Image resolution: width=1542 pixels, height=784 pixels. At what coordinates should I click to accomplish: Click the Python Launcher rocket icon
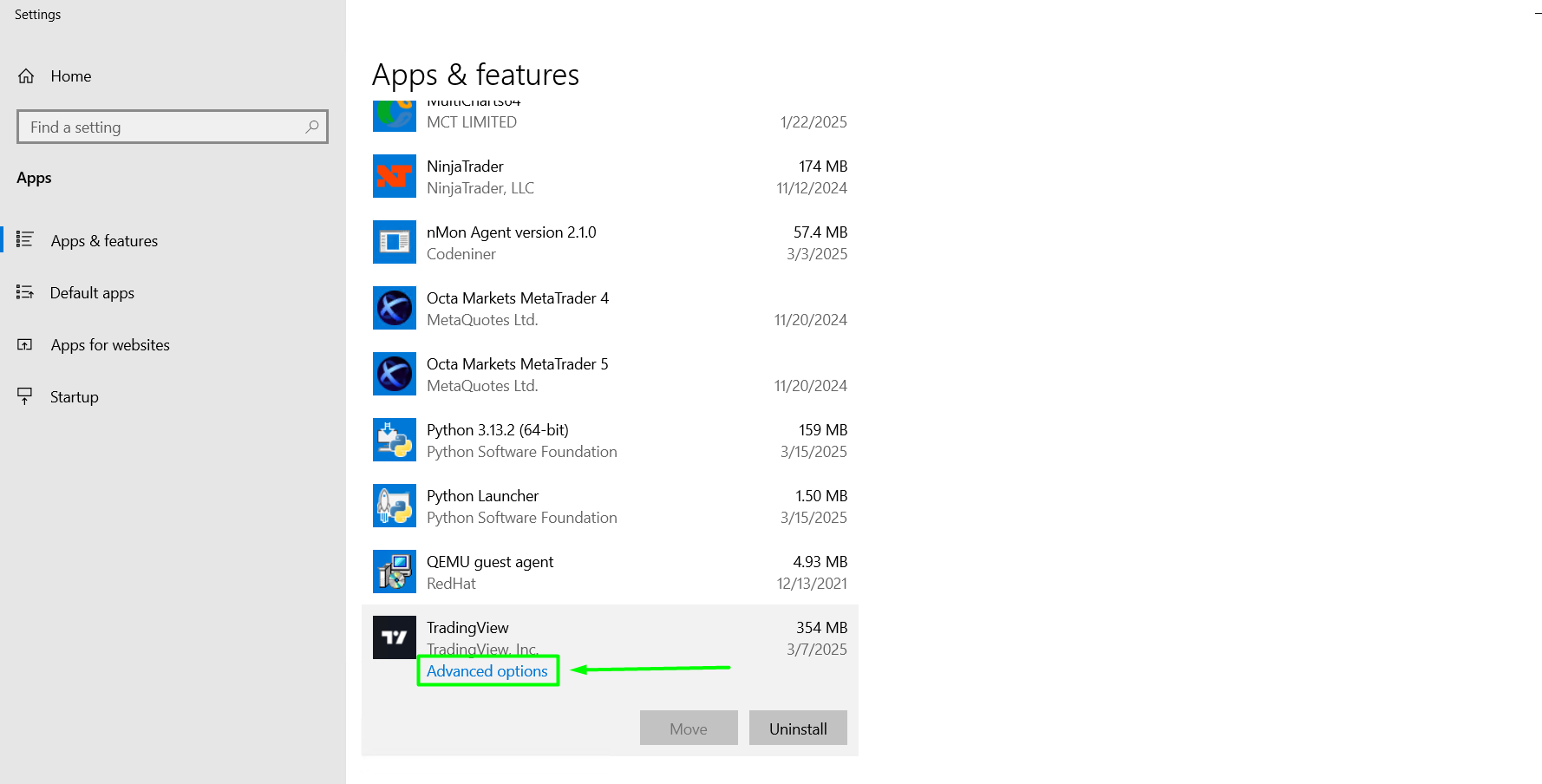tap(395, 506)
